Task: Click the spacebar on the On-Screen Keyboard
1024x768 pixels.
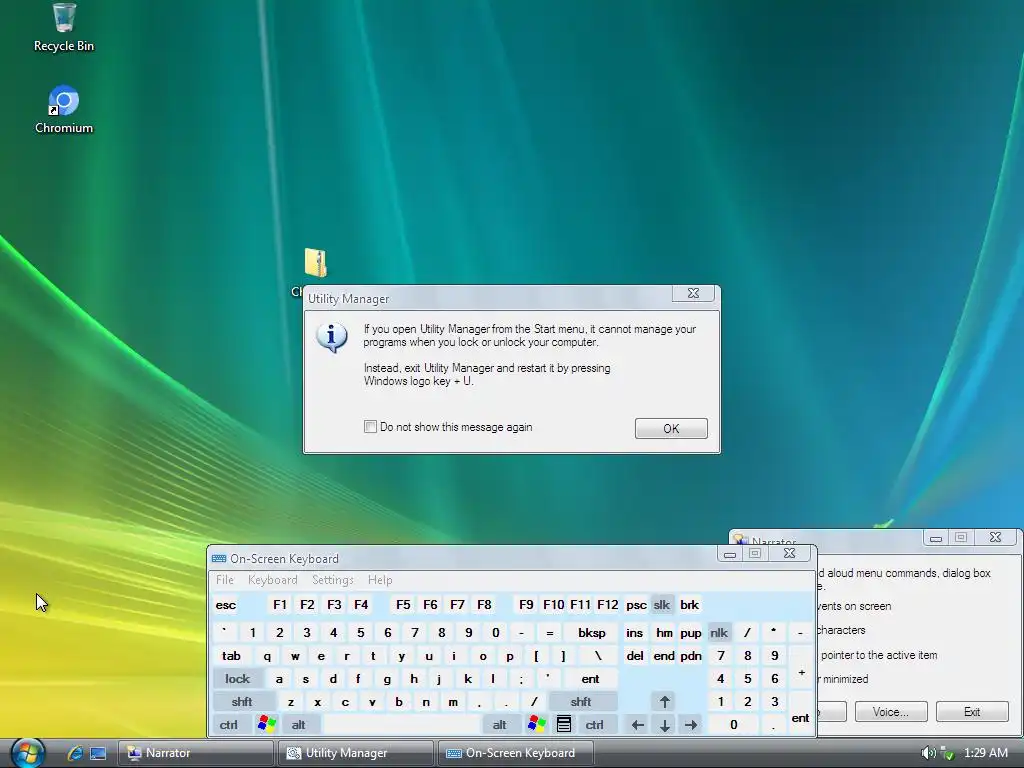Action: coord(402,724)
